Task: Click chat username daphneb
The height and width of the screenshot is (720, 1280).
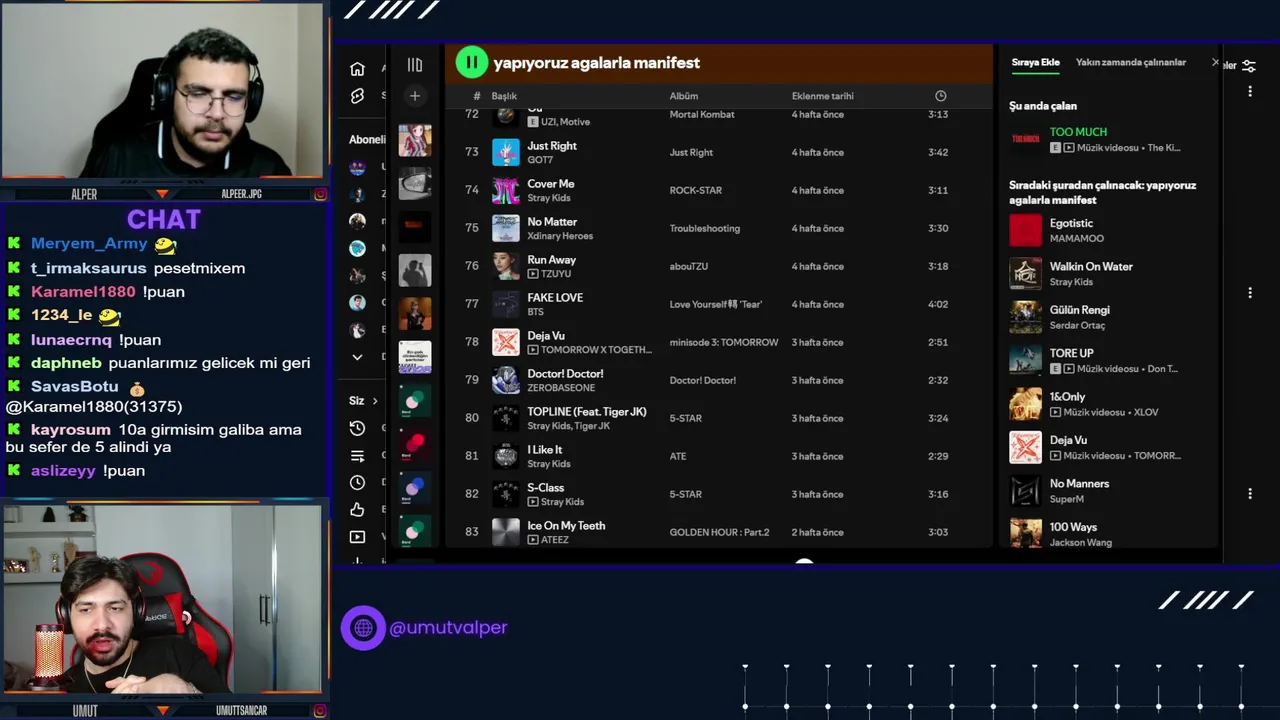Action: point(66,363)
